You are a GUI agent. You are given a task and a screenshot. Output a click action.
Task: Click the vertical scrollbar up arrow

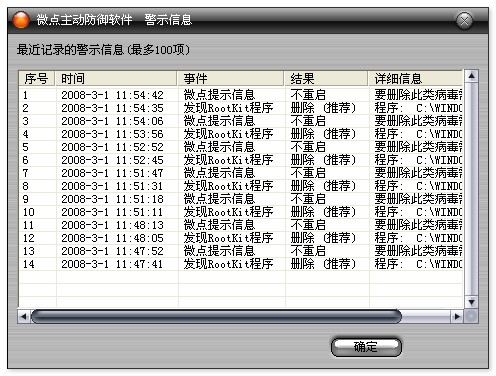[471, 76]
